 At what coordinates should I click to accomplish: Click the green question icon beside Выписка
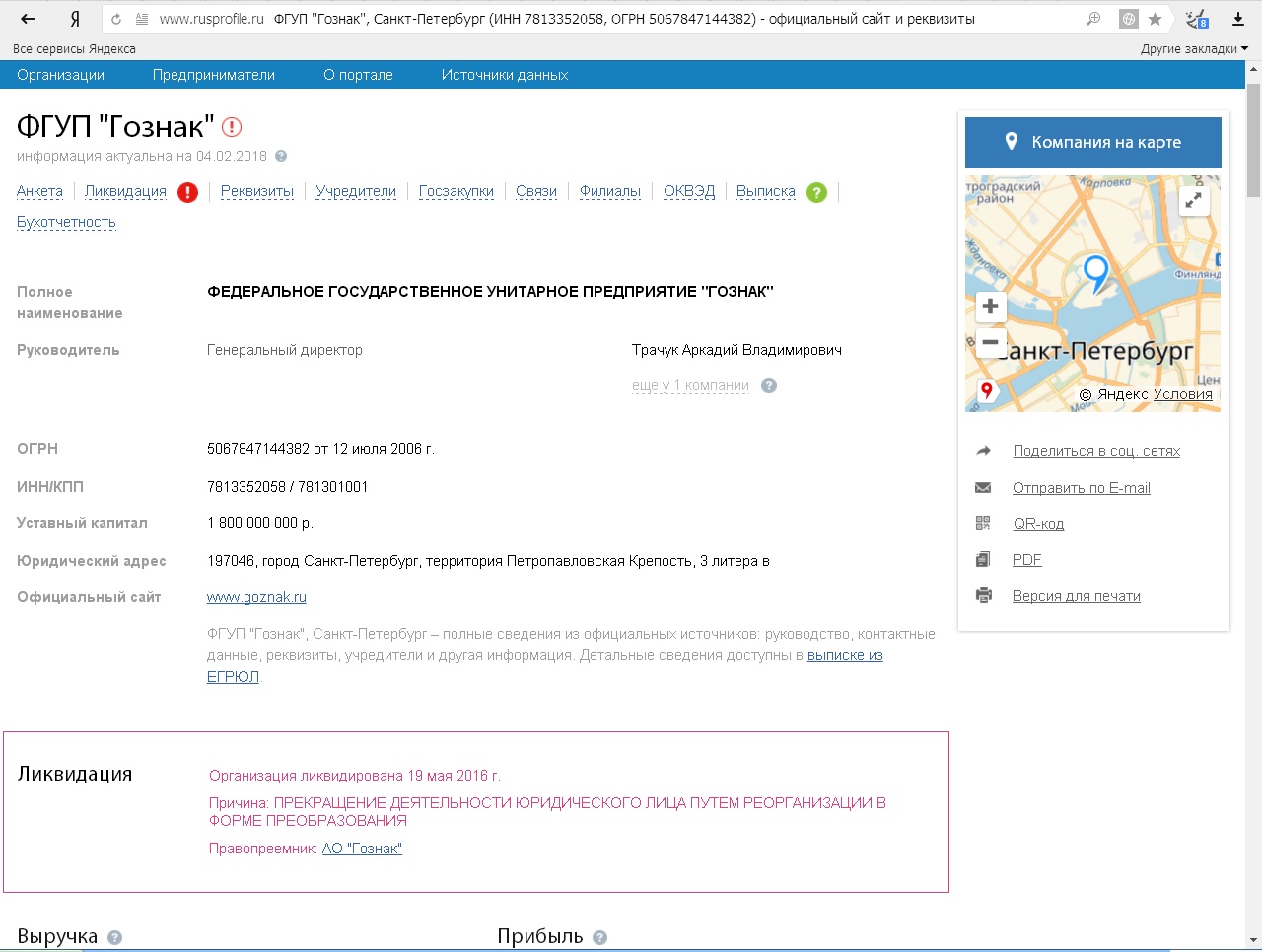click(816, 192)
